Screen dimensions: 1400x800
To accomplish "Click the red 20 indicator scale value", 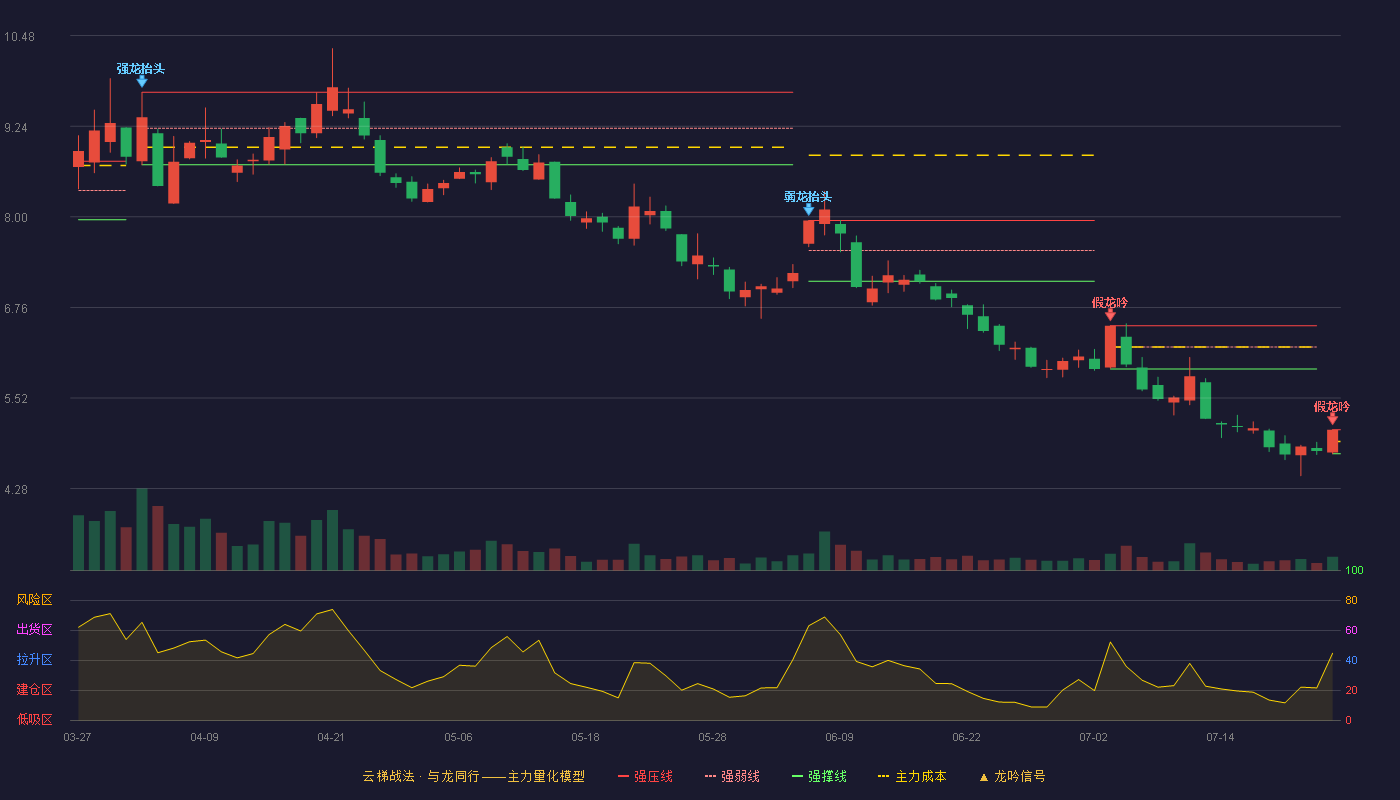I will pyautogui.click(x=1351, y=690).
